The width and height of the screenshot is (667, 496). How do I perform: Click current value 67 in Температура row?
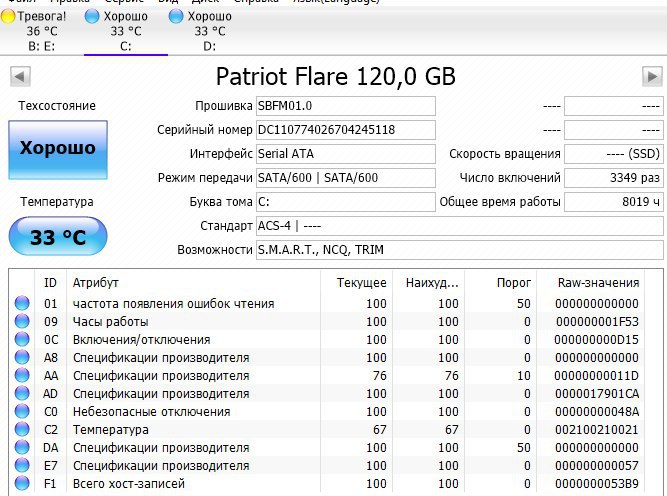[x=379, y=430]
